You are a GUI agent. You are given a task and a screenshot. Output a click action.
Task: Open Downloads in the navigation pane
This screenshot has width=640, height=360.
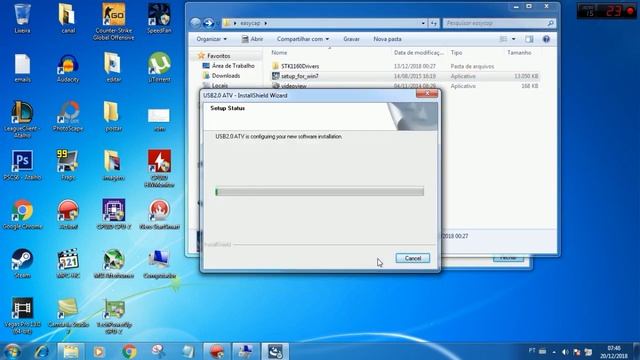coord(225,76)
